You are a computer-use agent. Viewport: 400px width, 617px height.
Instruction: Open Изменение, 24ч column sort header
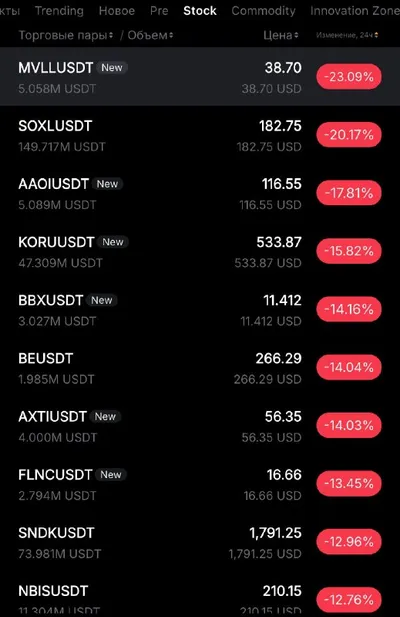click(347, 35)
